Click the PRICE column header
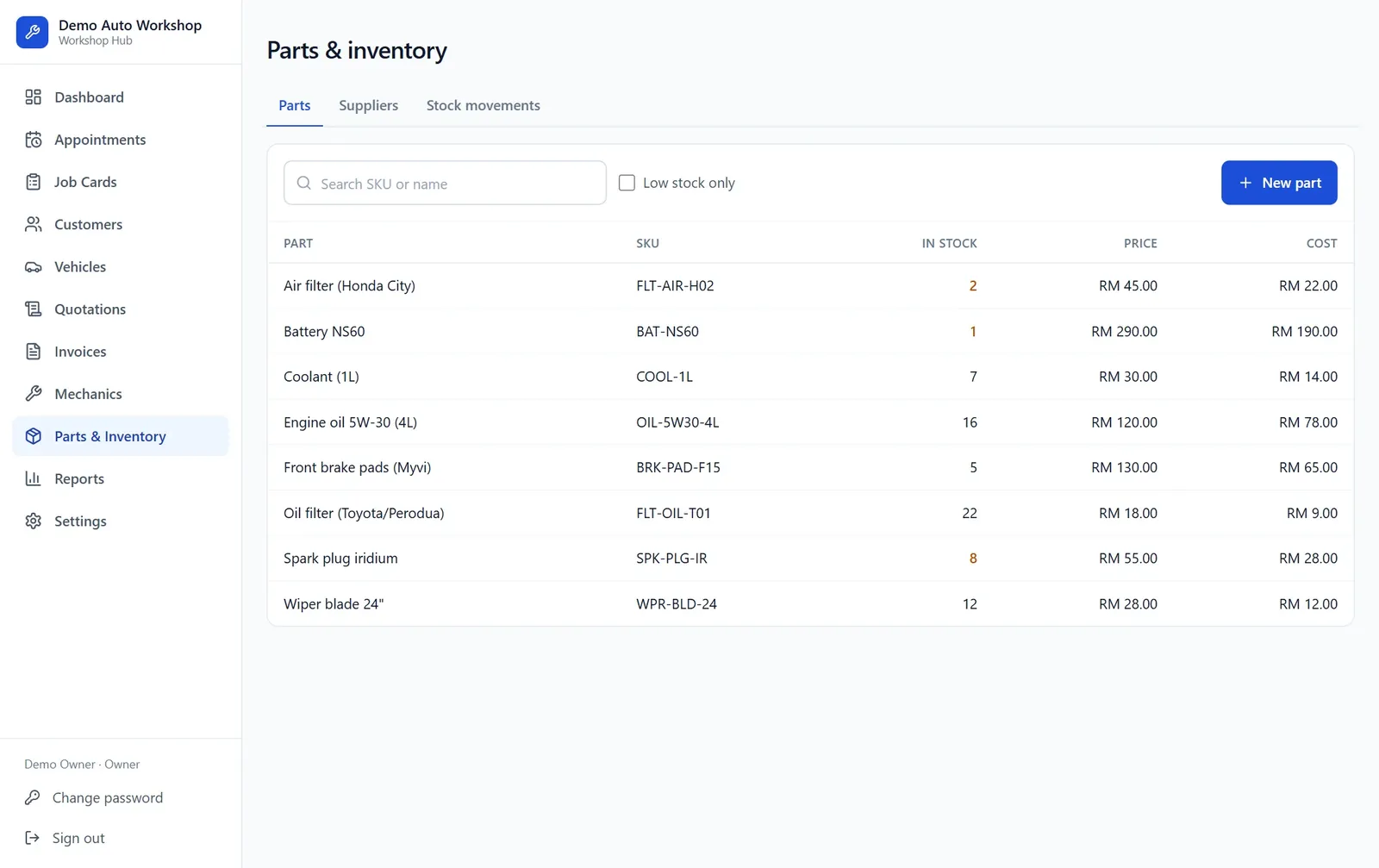1379x868 pixels. 1140,243
